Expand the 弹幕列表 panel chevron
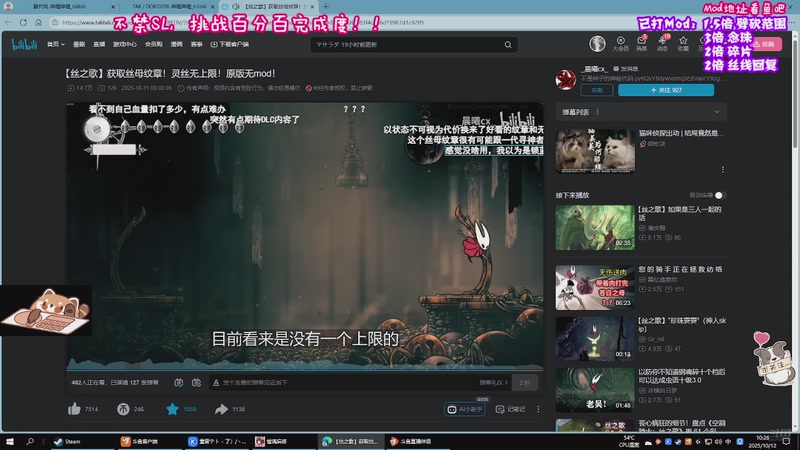Image resolution: width=800 pixels, height=450 pixels. pos(717,112)
